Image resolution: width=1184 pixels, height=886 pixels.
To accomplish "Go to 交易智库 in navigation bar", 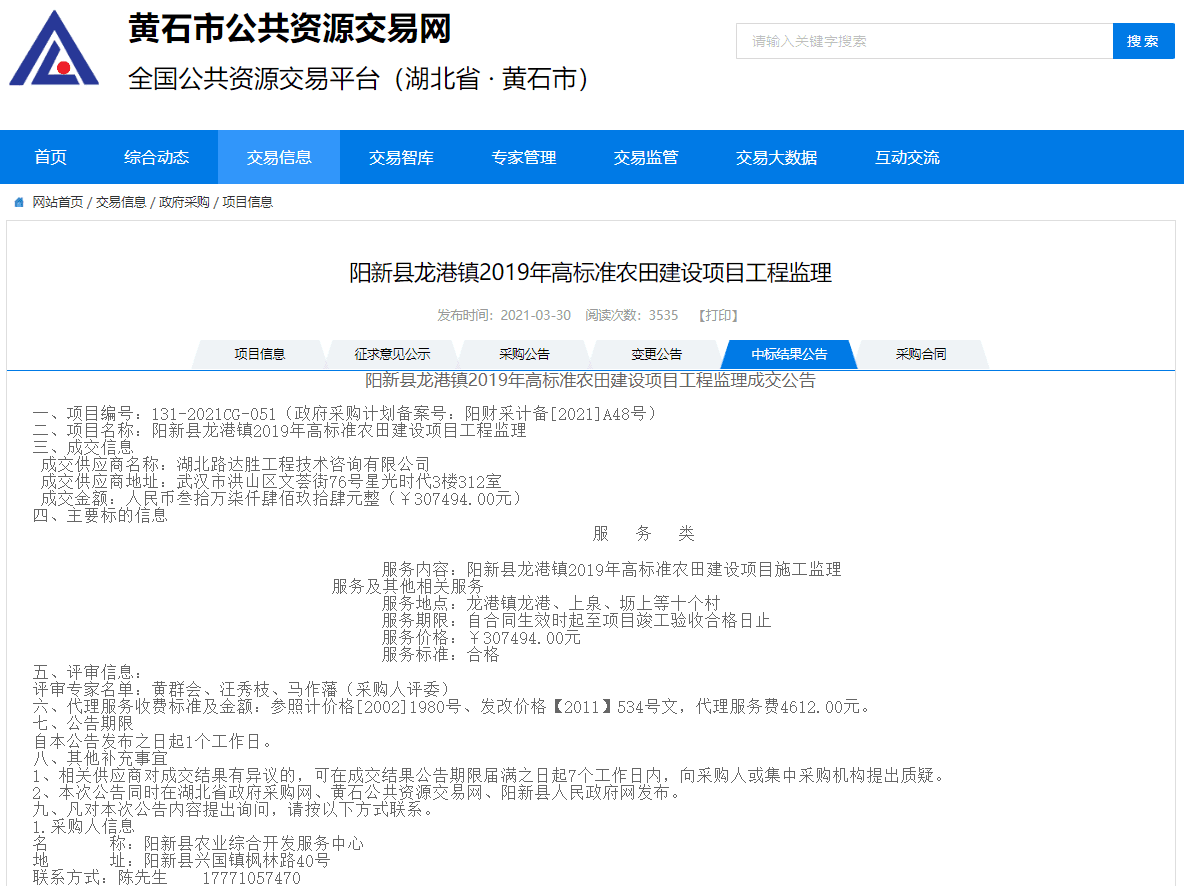I will (x=401, y=157).
